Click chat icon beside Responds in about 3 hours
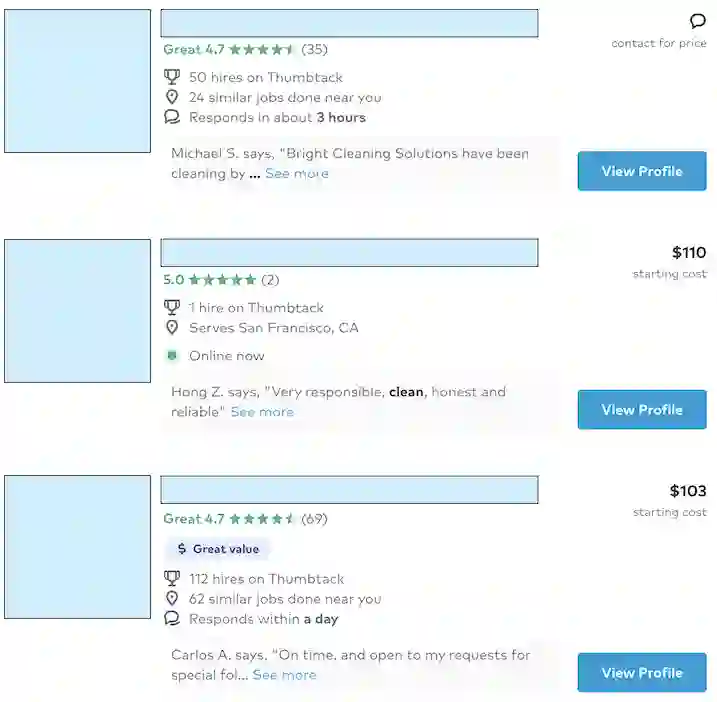Image resolution: width=717 pixels, height=702 pixels. (x=172, y=117)
